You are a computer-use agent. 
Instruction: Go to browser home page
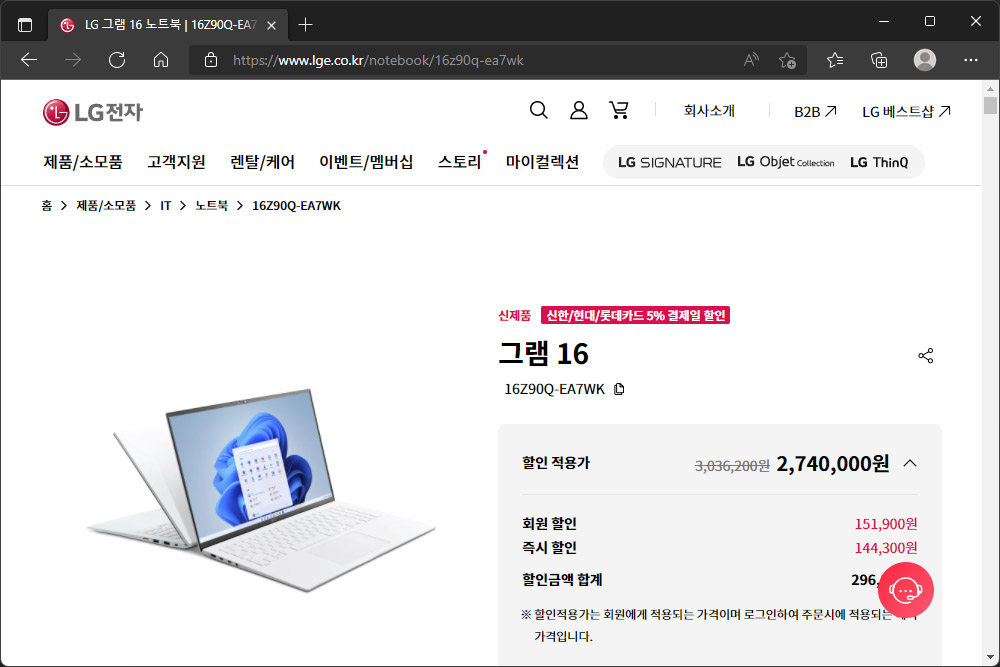tap(161, 60)
